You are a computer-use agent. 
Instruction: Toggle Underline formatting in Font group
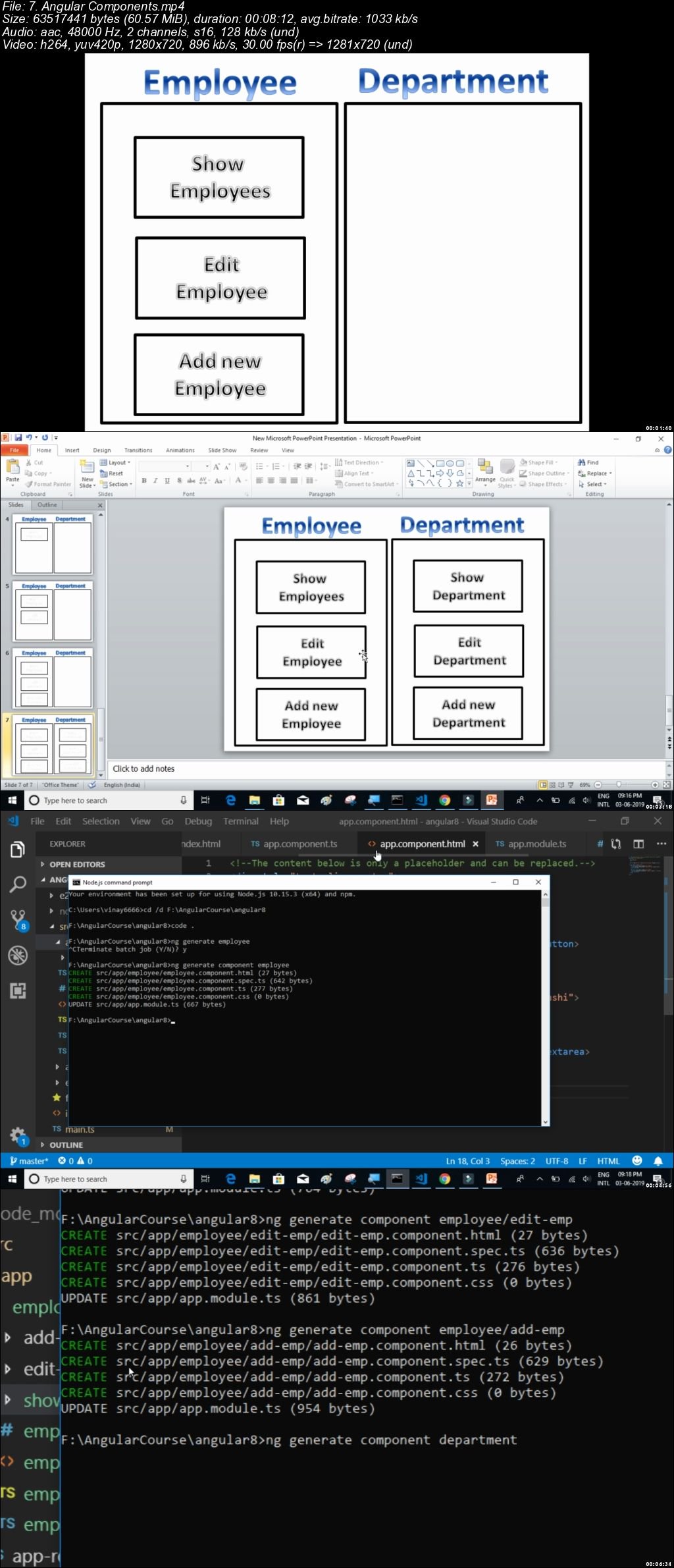pos(167,481)
